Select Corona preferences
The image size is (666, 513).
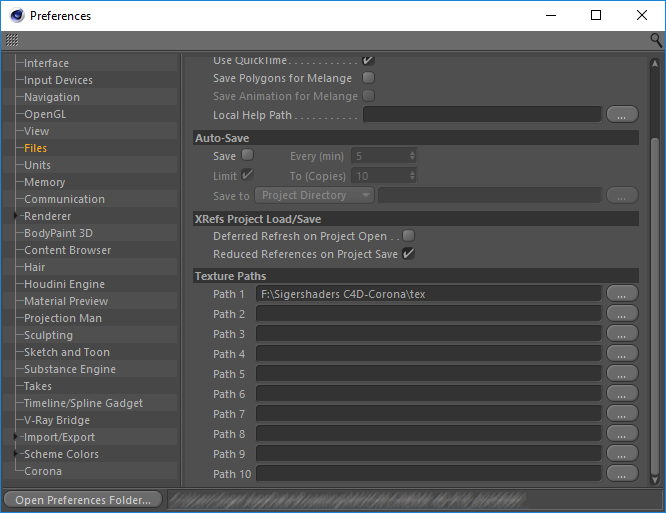43,471
